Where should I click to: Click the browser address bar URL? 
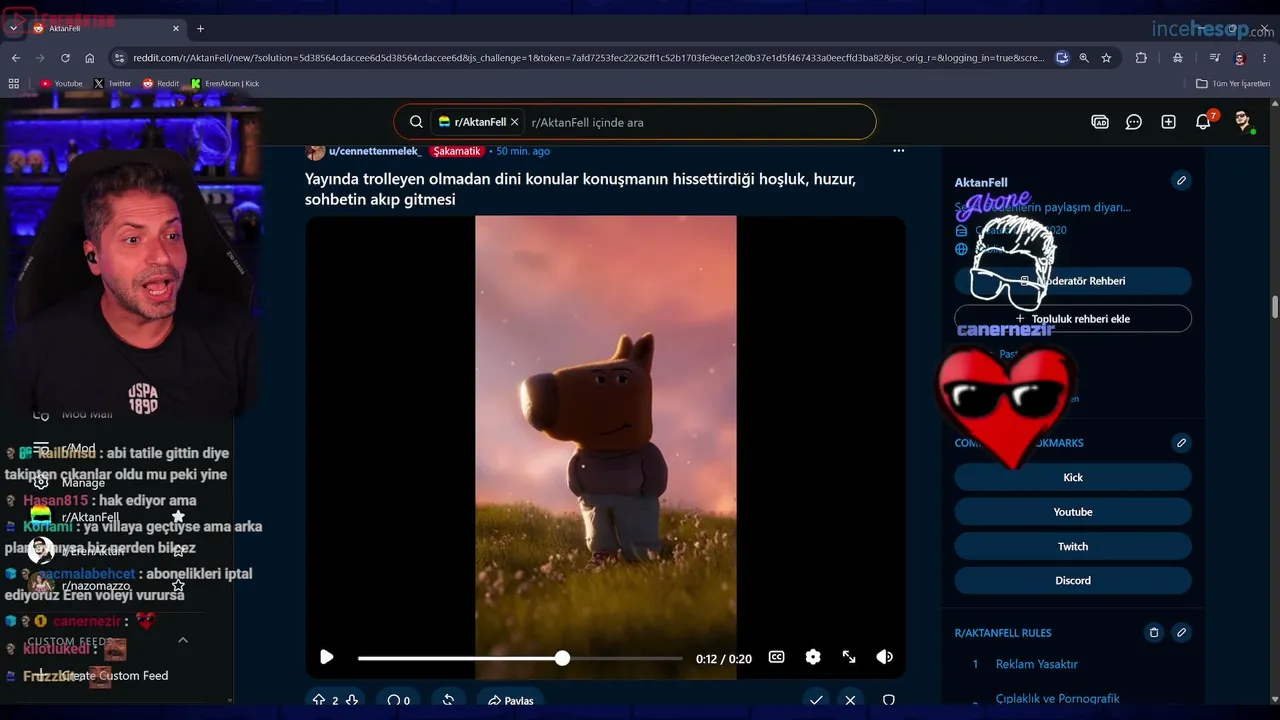click(590, 58)
